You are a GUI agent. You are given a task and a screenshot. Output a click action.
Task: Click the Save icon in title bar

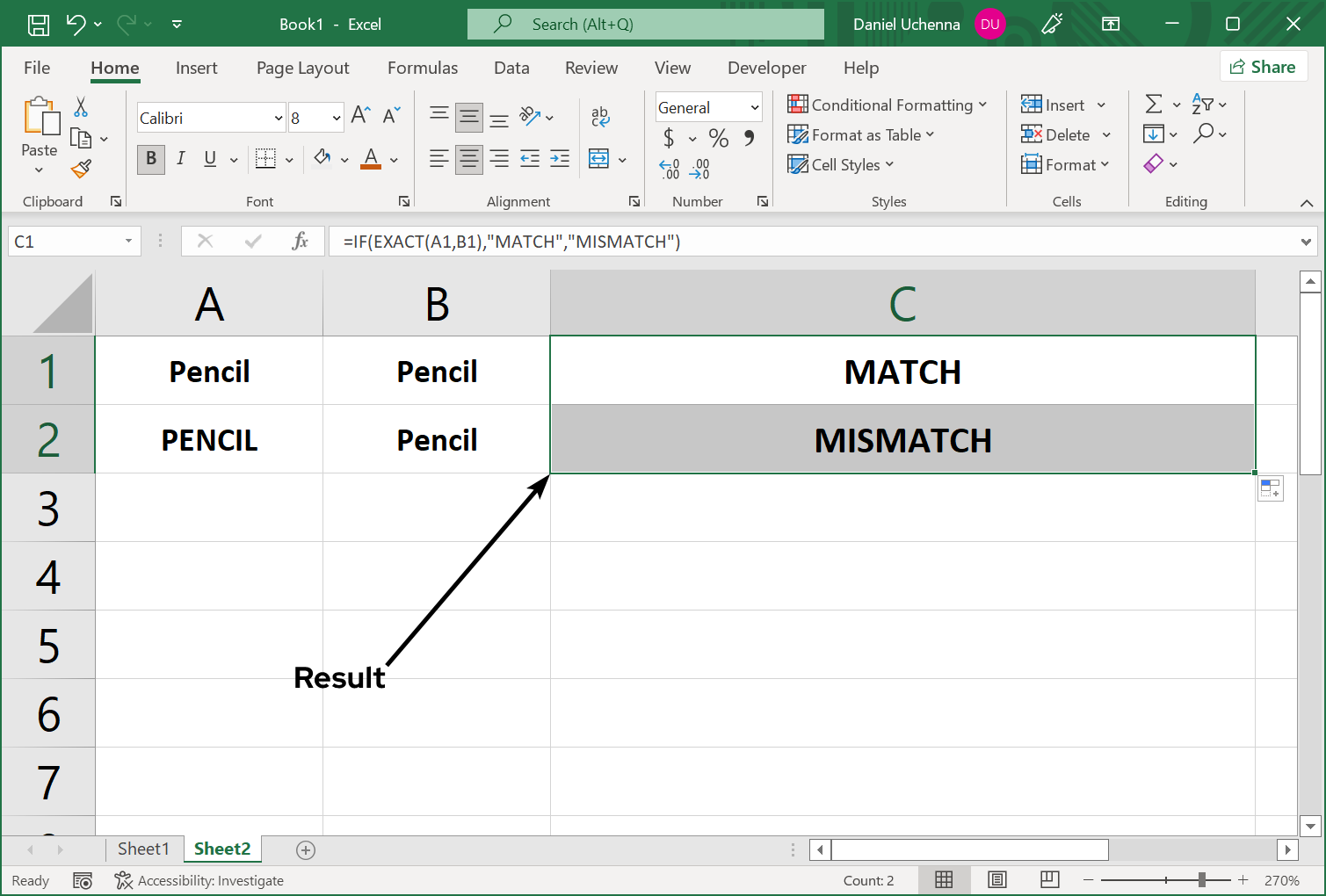click(x=39, y=25)
